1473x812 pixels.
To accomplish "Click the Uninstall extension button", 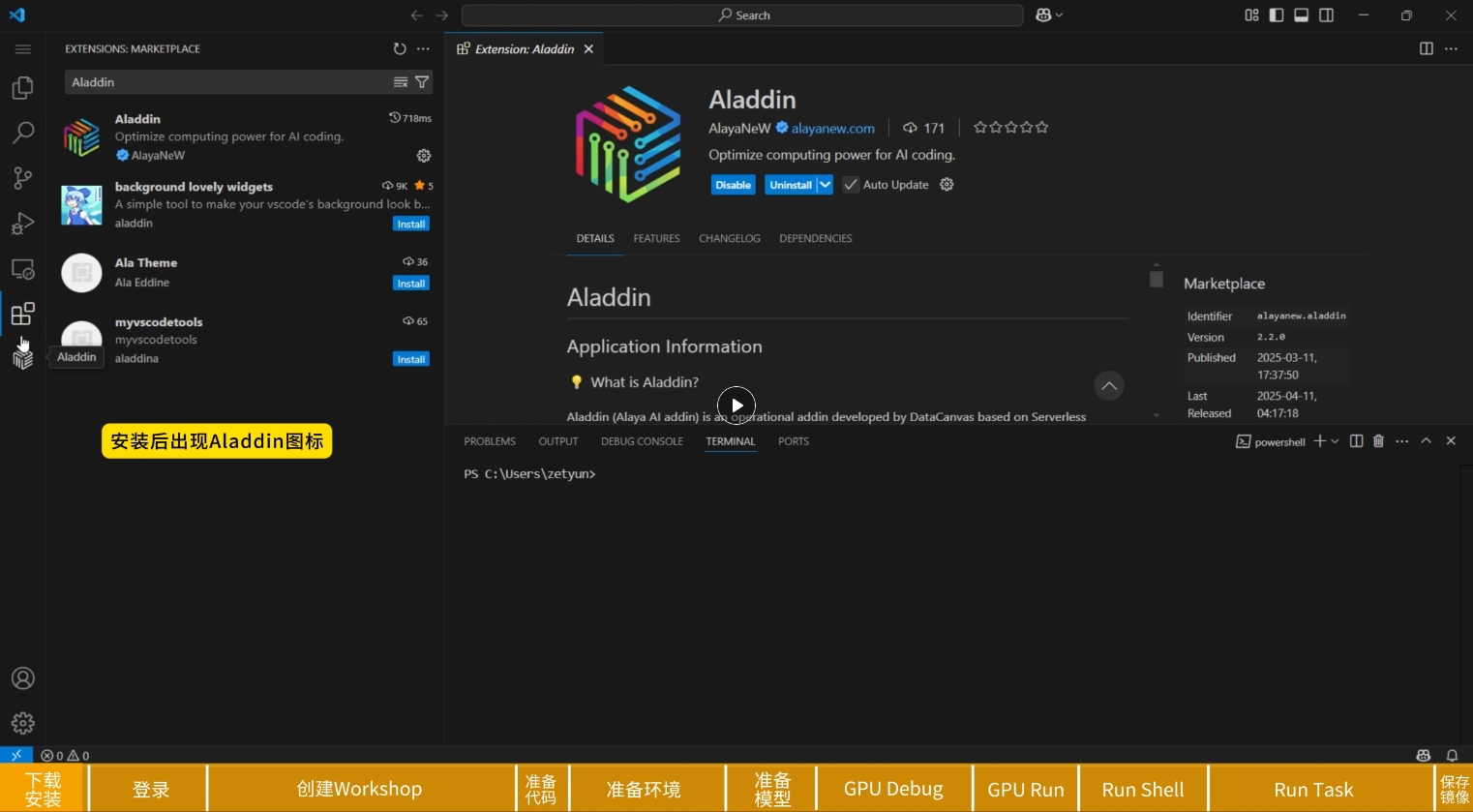I will (x=791, y=185).
